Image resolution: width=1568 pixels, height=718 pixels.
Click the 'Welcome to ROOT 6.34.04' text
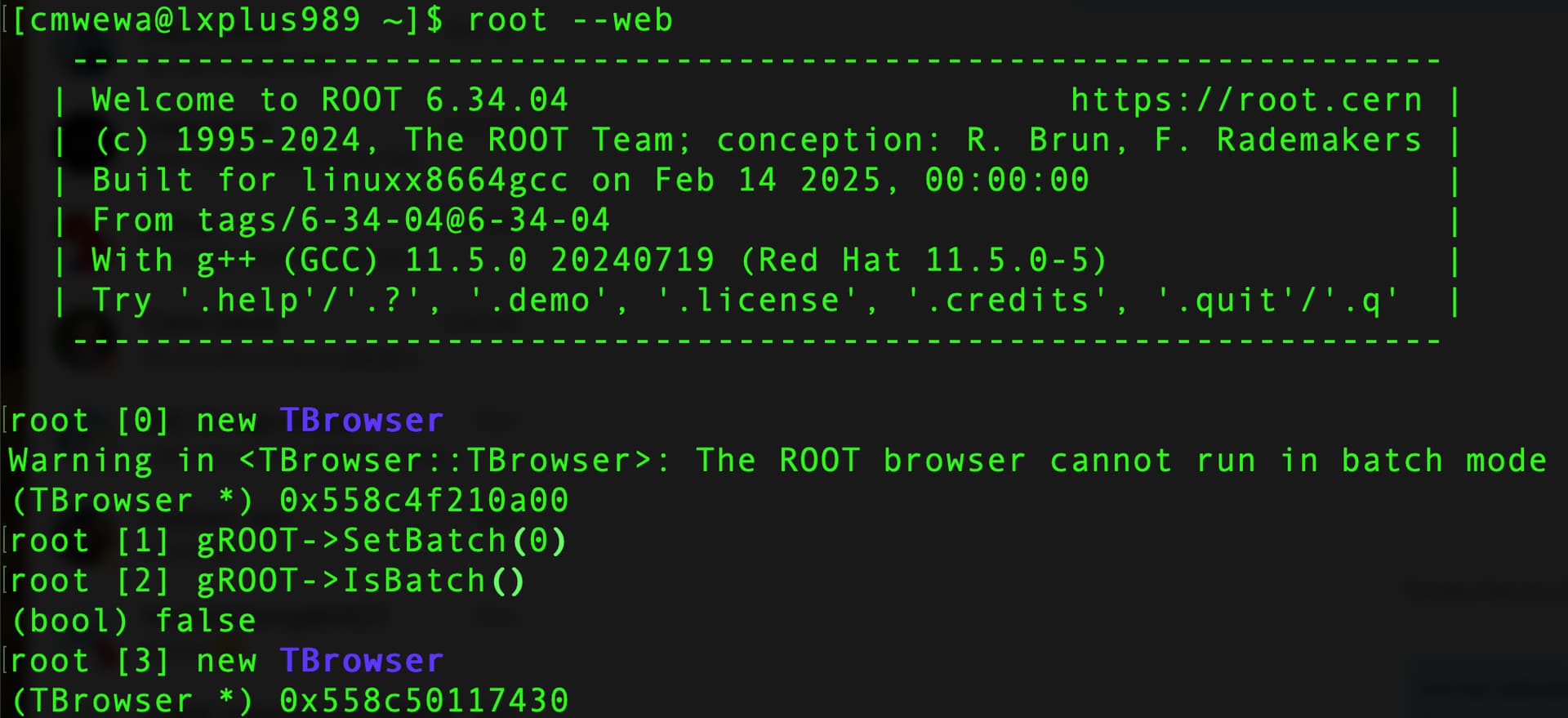click(x=329, y=100)
